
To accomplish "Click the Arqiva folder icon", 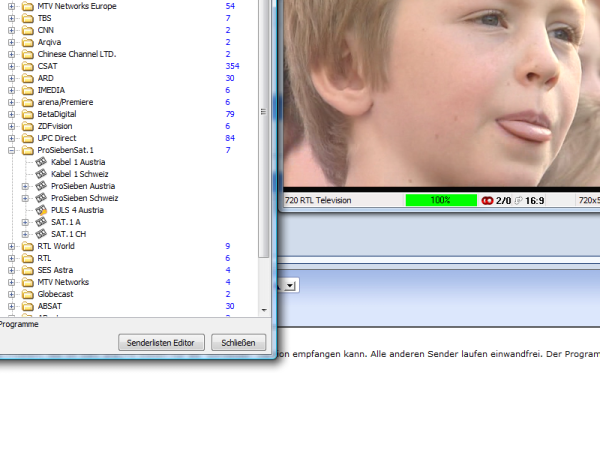I will (28, 42).
